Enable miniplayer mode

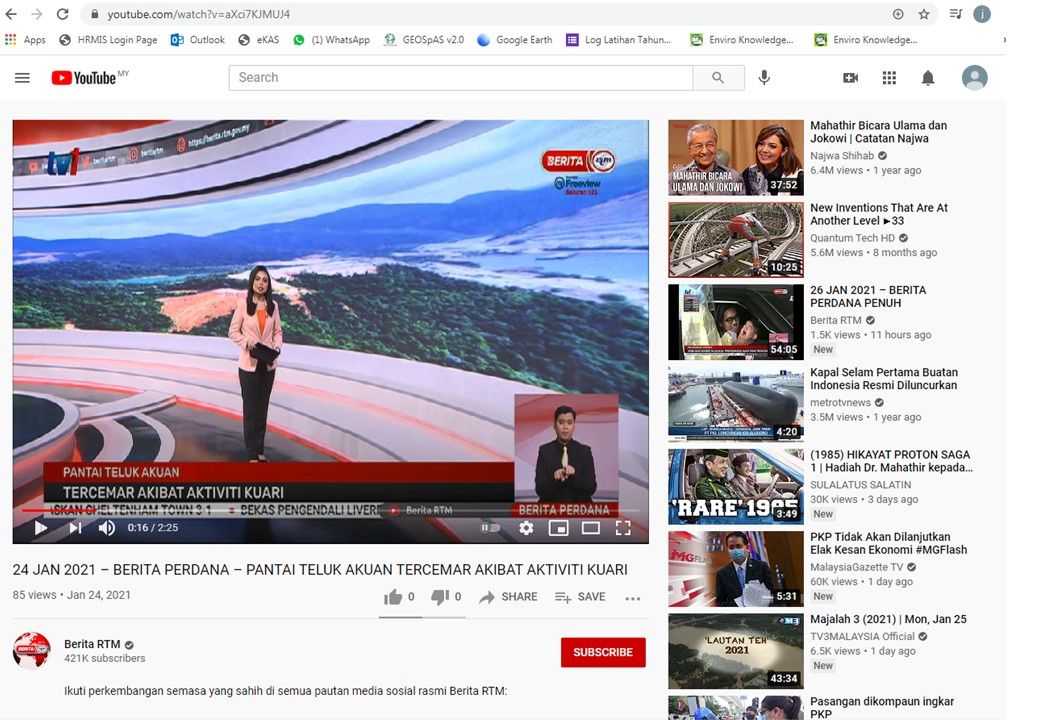558,528
